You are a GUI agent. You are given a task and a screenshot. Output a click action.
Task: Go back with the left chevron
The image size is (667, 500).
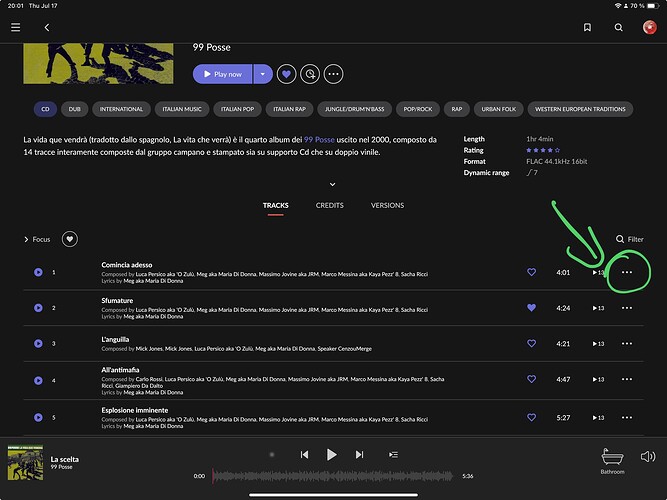47,27
